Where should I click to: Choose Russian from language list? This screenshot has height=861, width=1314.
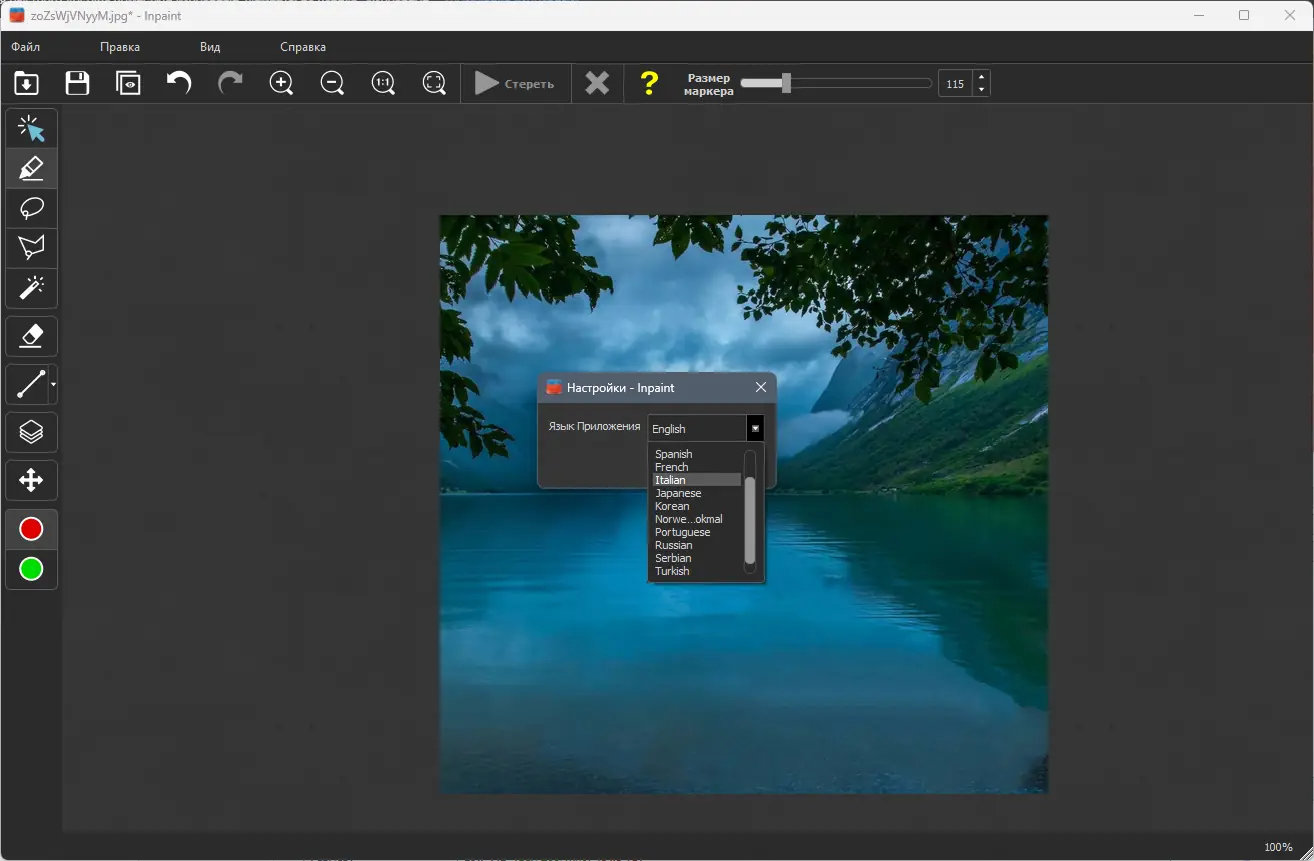point(674,545)
